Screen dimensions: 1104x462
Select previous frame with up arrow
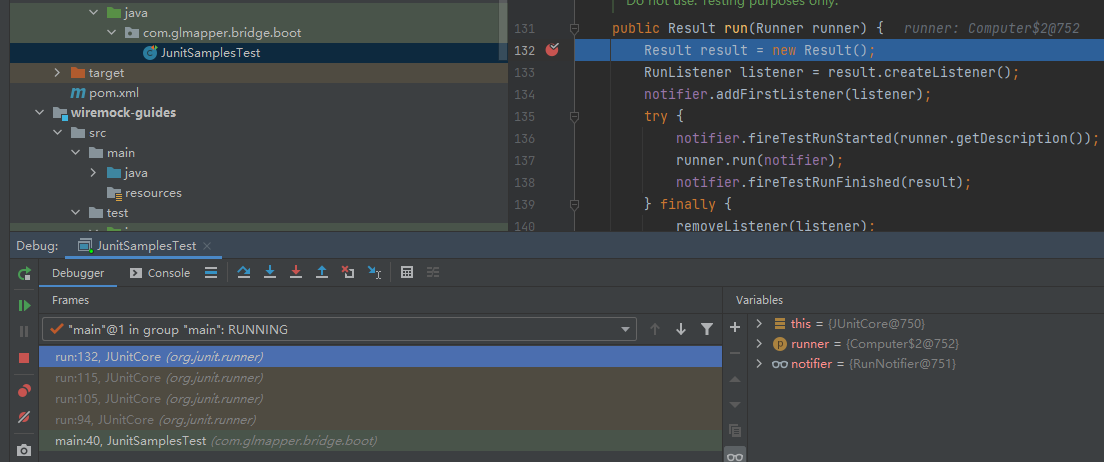pos(655,329)
